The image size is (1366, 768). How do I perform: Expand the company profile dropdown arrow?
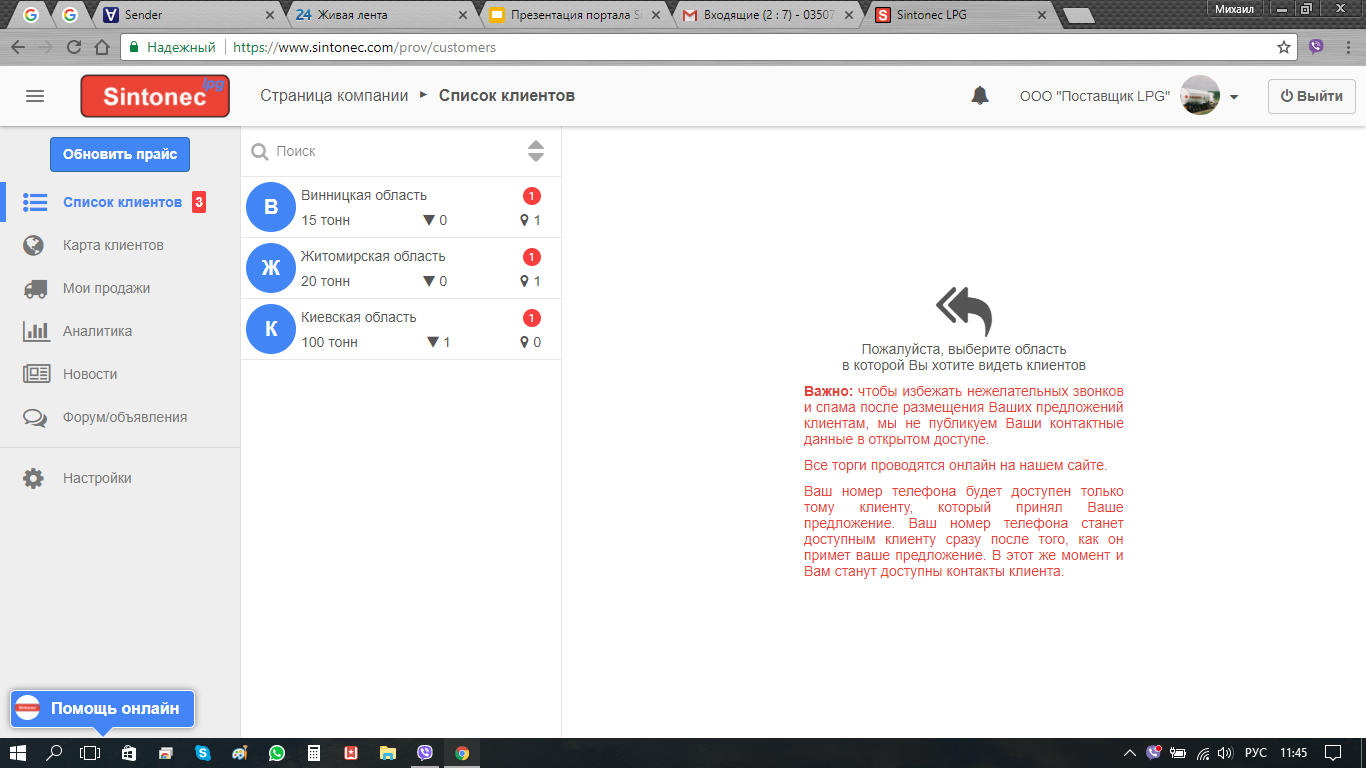[1234, 97]
